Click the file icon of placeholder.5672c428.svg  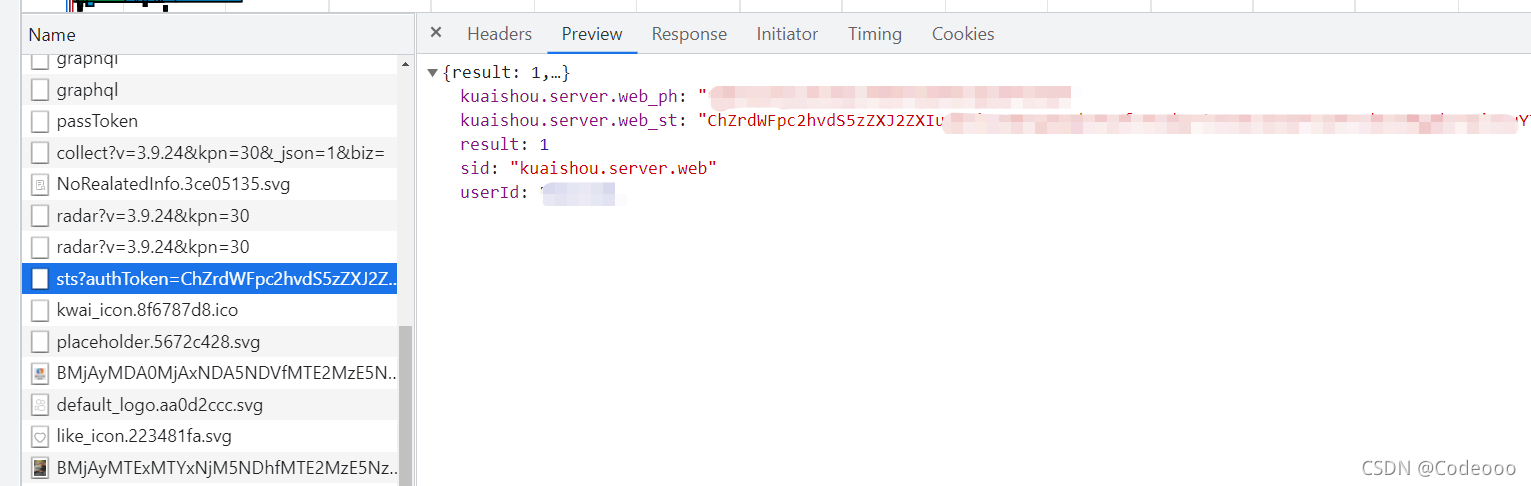(40, 342)
